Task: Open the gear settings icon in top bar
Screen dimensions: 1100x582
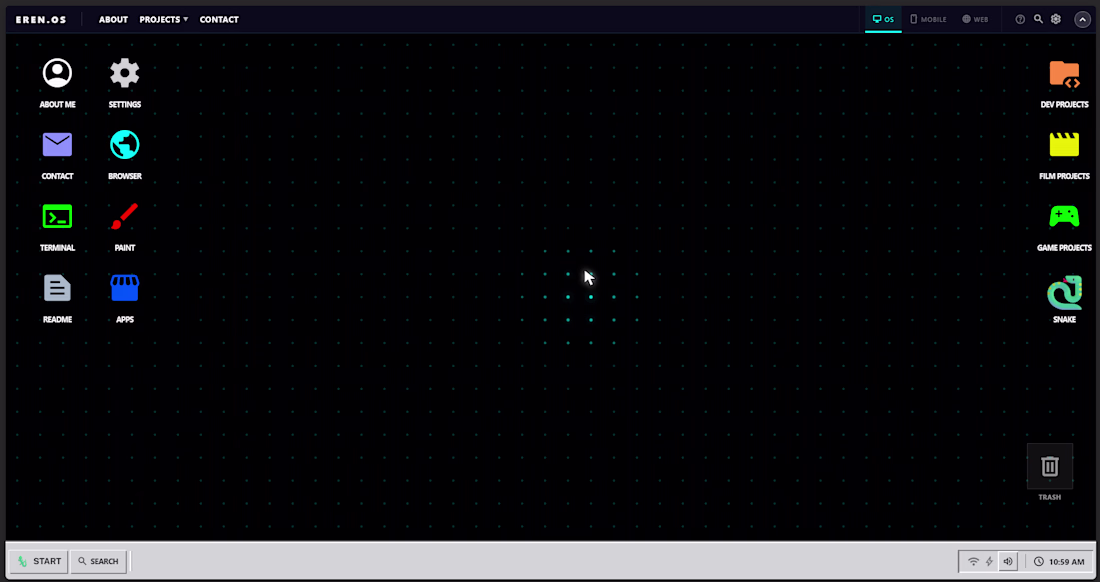Action: click(x=1056, y=20)
